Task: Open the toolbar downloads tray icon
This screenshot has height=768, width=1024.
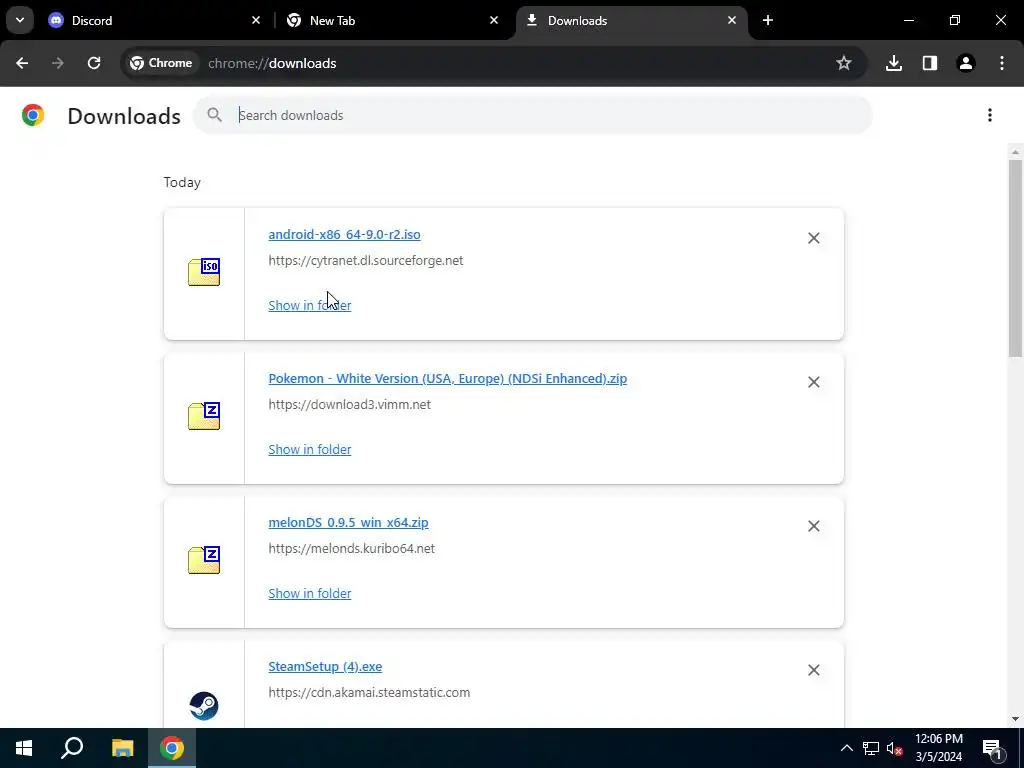Action: pyautogui.click(x=893, y=63)
